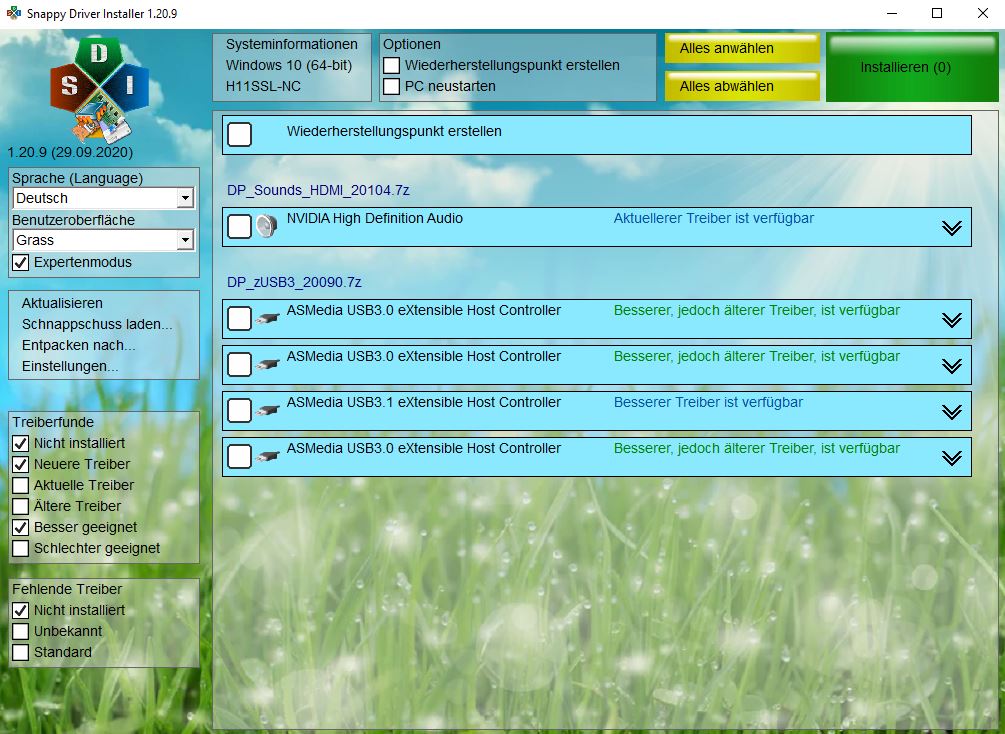Image resolution: width=1005 pixels, height=734 pixels.
Task: Expand NVIDIA High Definition Audio driver details
Action: pos(952,228)
